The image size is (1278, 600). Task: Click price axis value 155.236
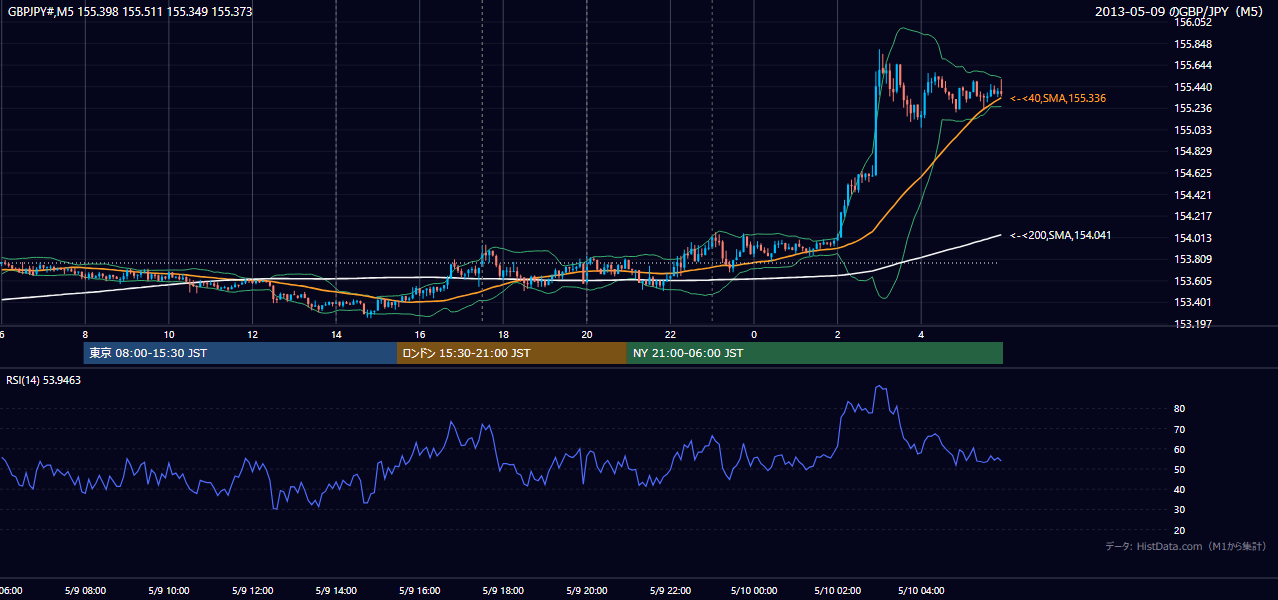(x=1194, y=108)
